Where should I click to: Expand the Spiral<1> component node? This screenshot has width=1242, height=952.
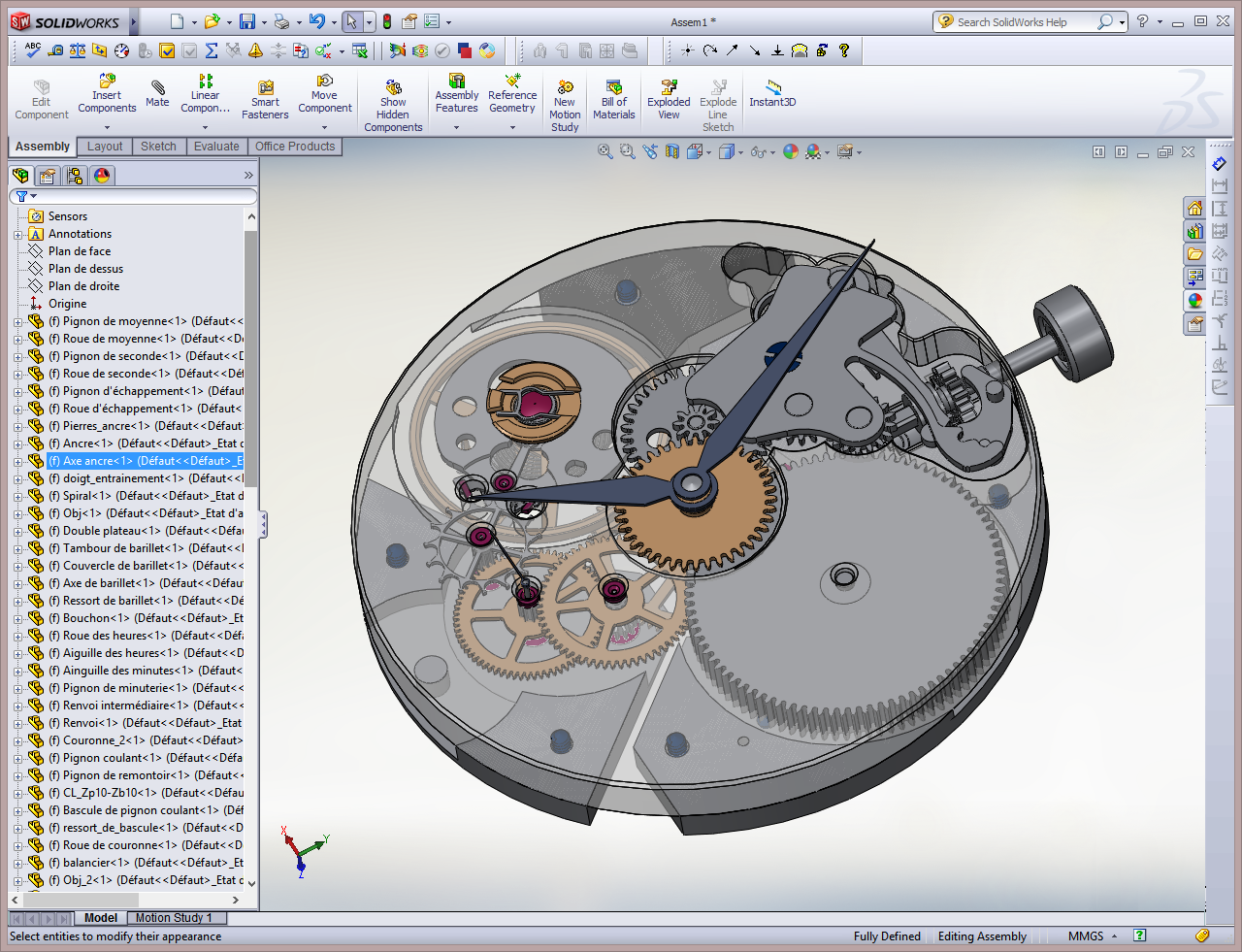[18, 496]
